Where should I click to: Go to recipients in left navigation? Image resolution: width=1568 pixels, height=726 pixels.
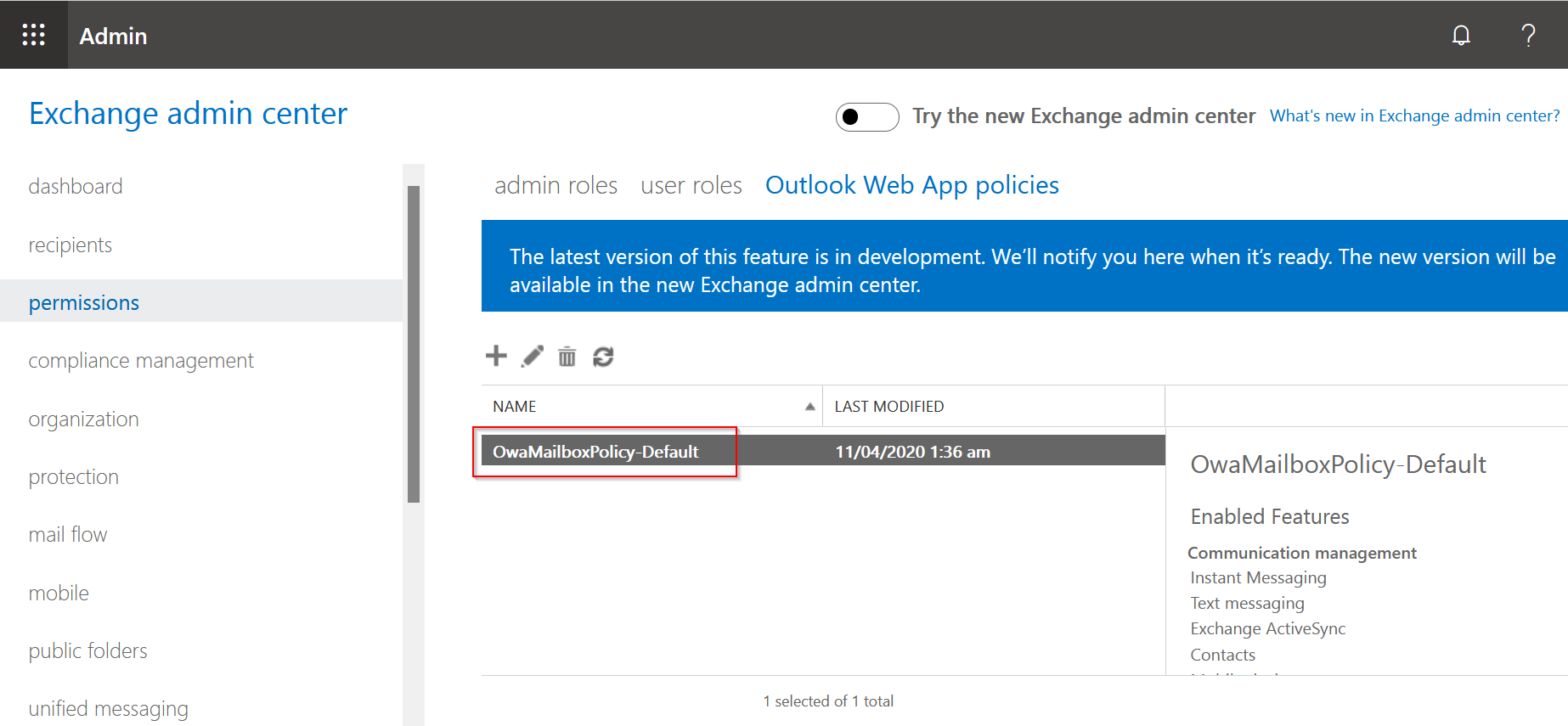tap(70, 245)
